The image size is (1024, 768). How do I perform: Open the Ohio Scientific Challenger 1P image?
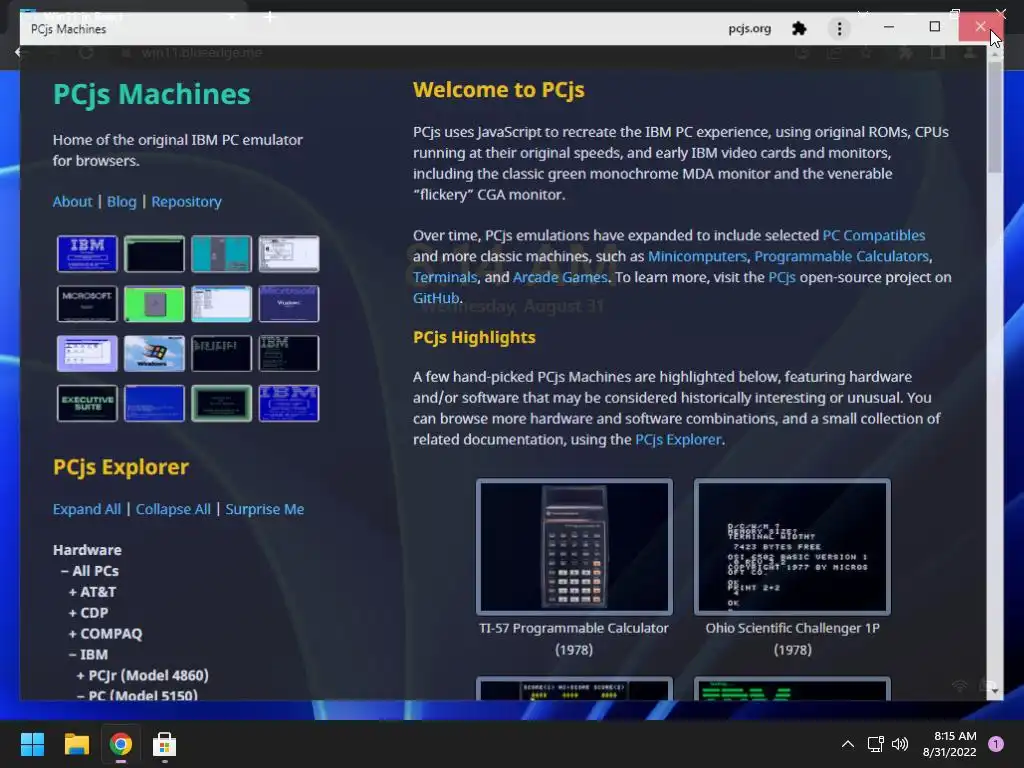792,547
